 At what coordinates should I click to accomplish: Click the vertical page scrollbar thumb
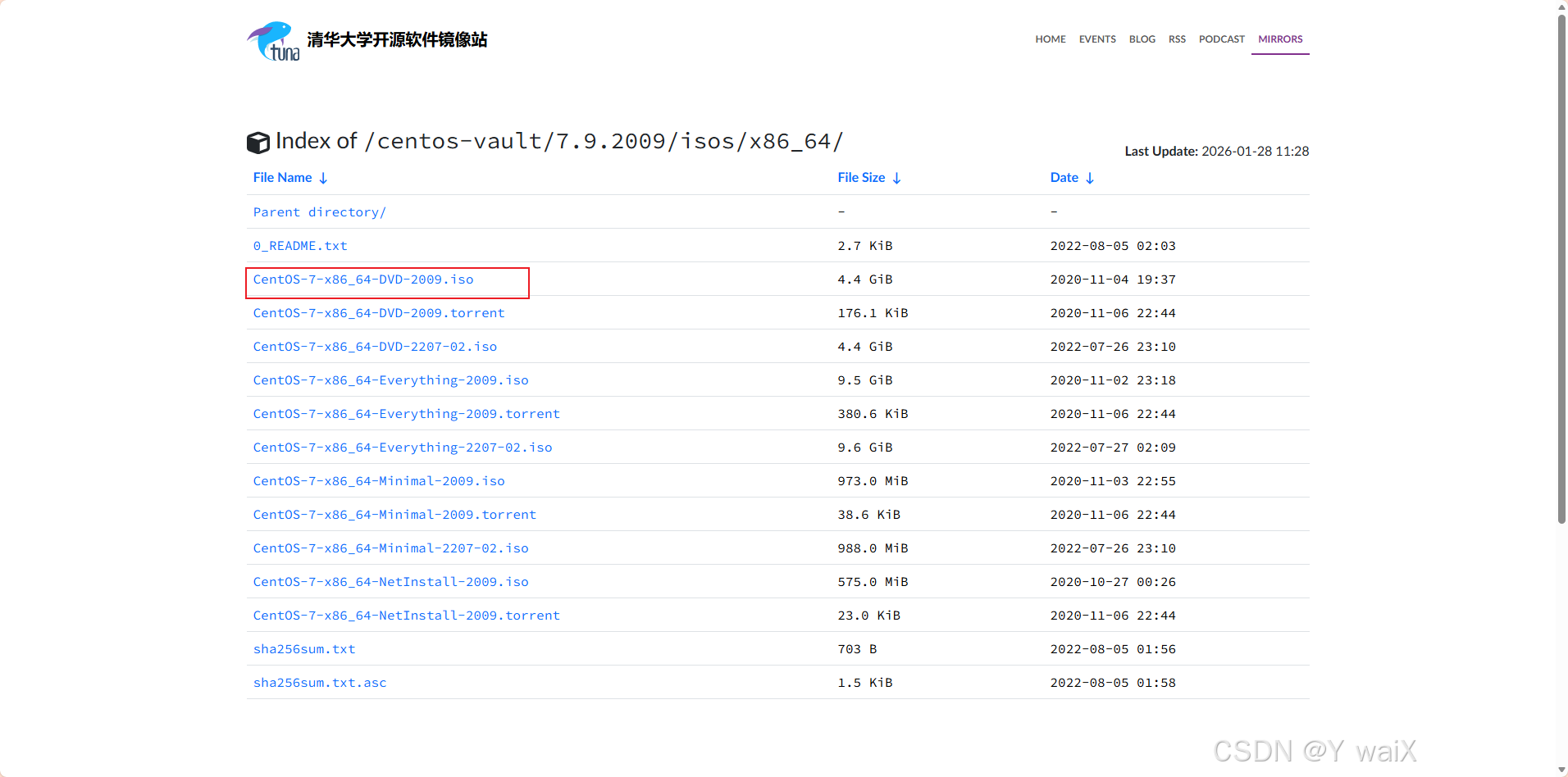(1561, 269)
